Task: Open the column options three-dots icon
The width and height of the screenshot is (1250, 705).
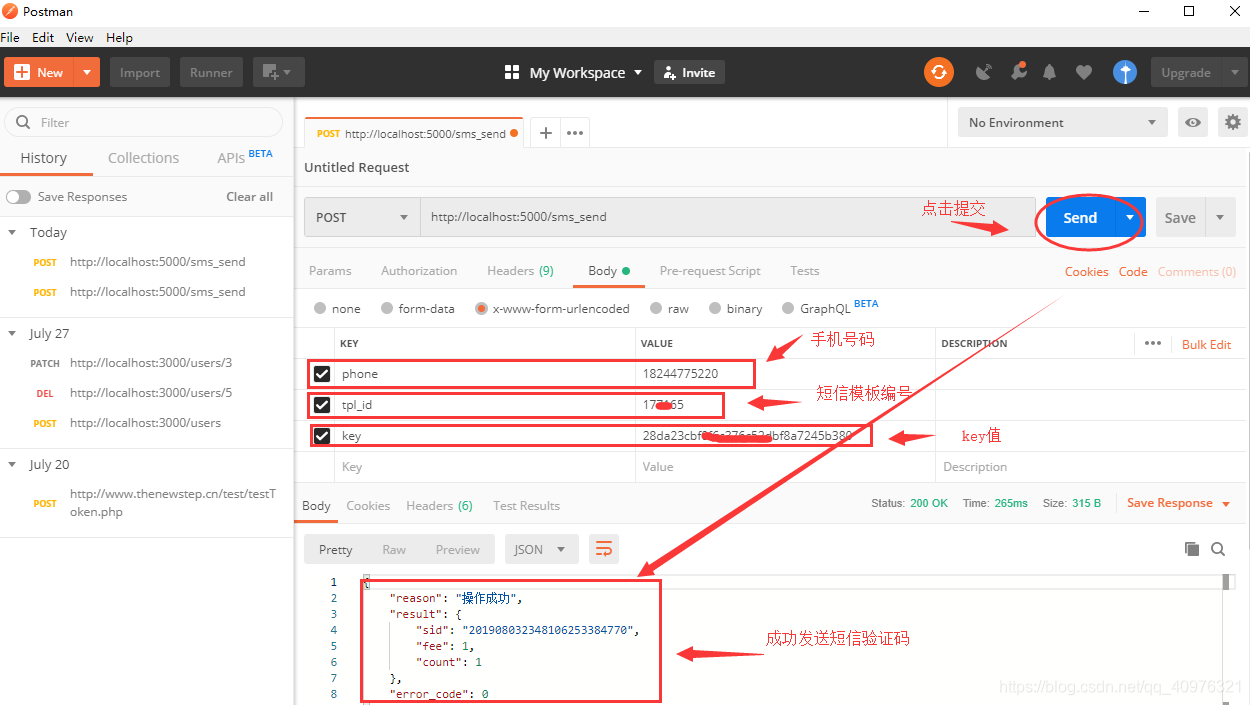Action: click(x=1153, y=343)
